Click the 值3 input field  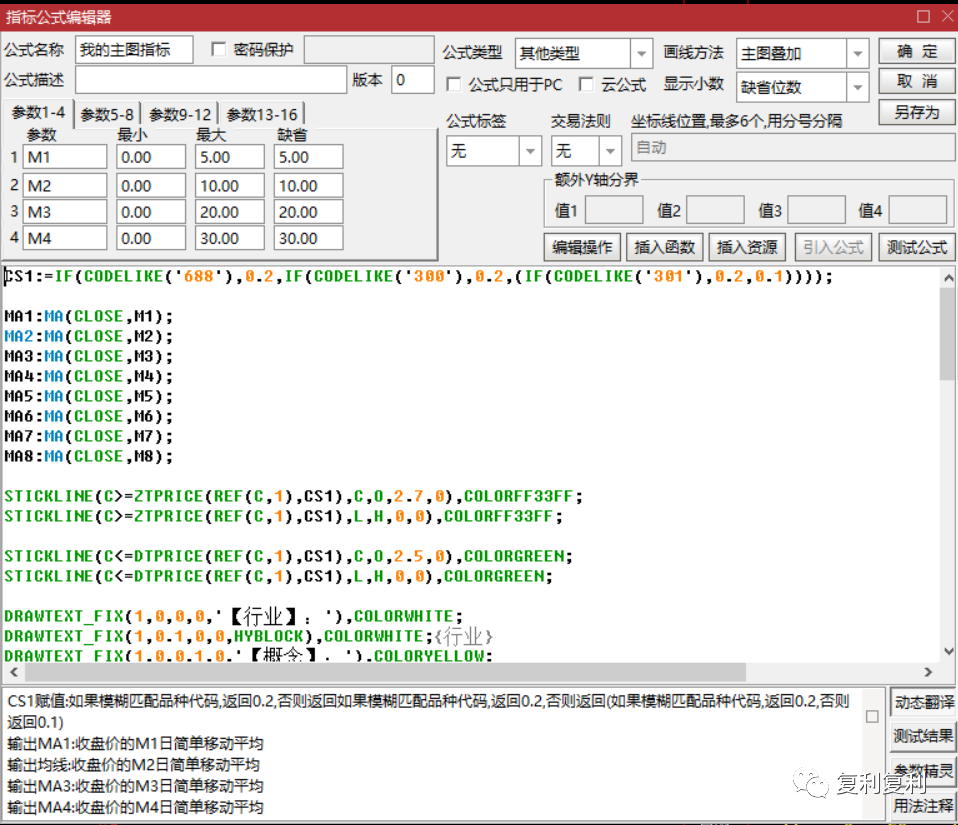pyautogui.click(x=817, y=210)
